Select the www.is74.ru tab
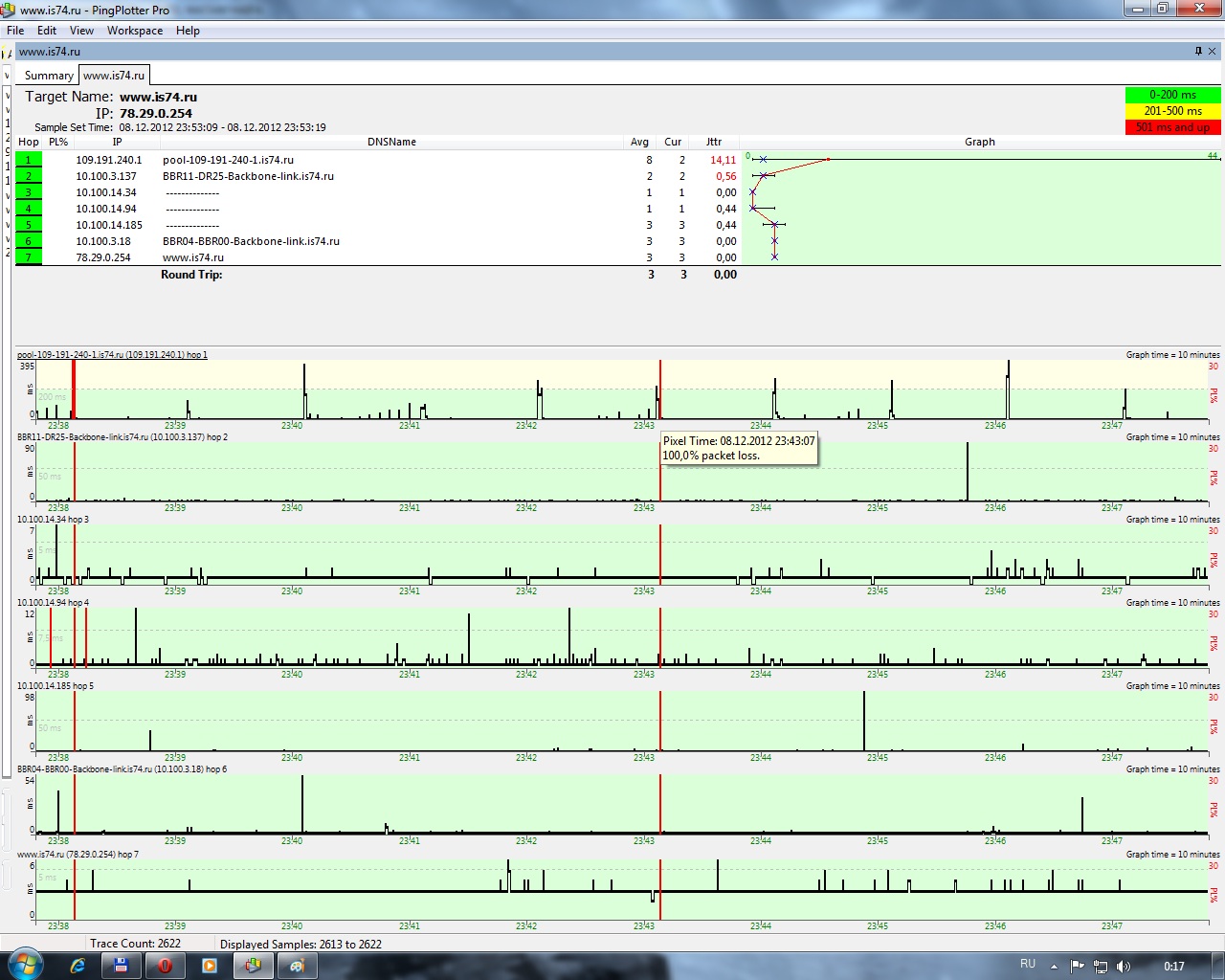This screenshot has height=980, width=1225. (114, 76)
